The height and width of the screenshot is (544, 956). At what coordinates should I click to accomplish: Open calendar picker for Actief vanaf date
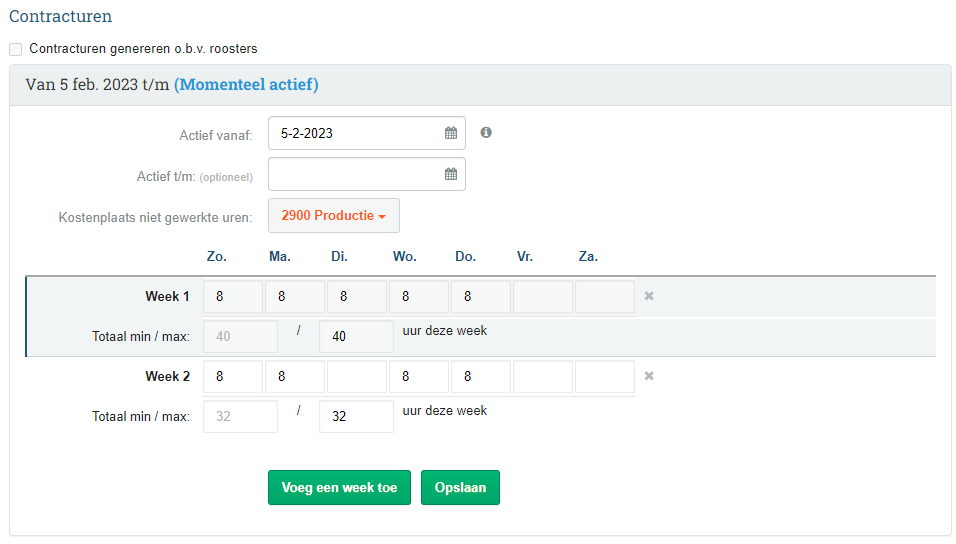[x=450, y=133]
